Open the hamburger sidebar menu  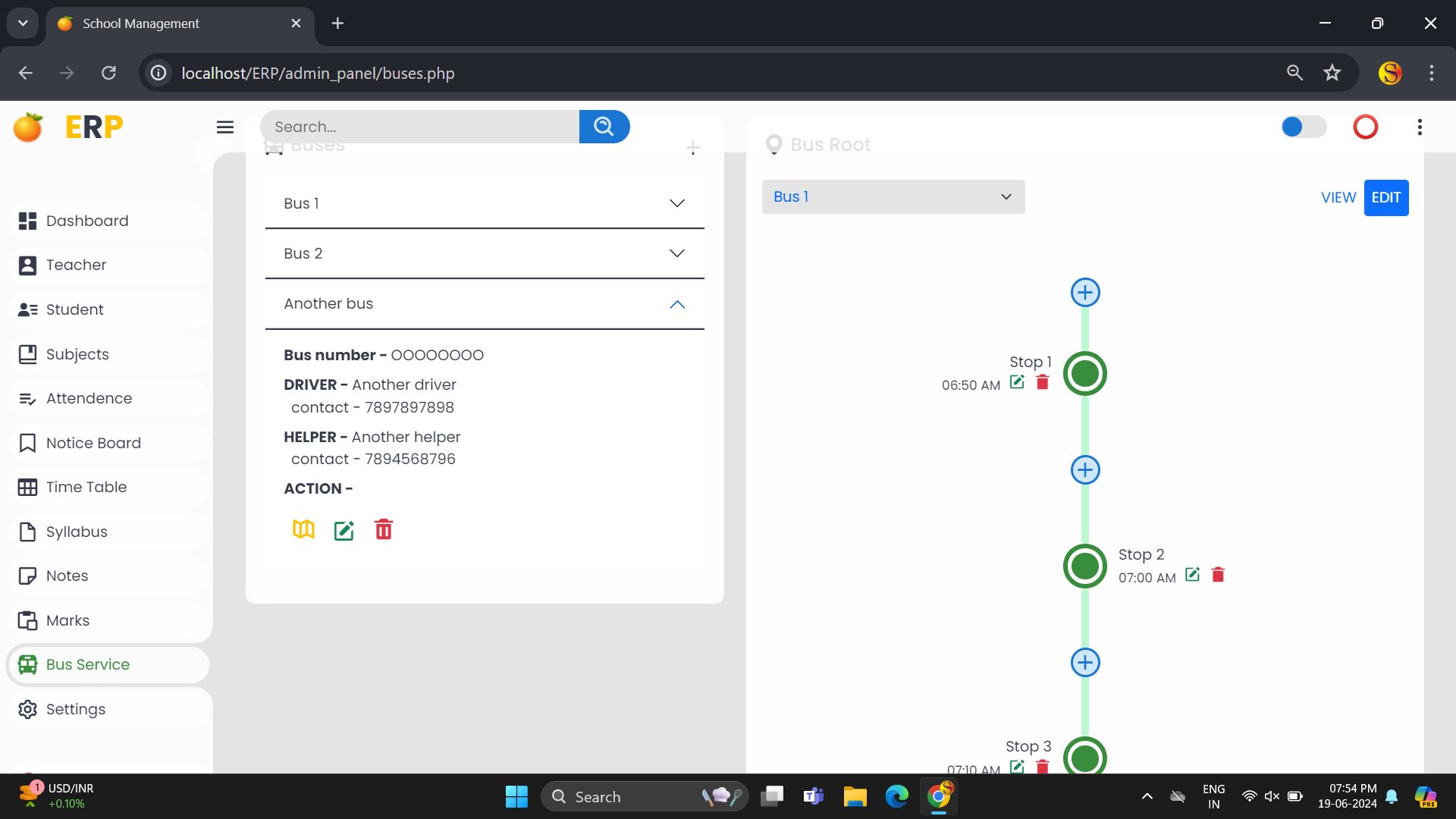tap(225, 127)
